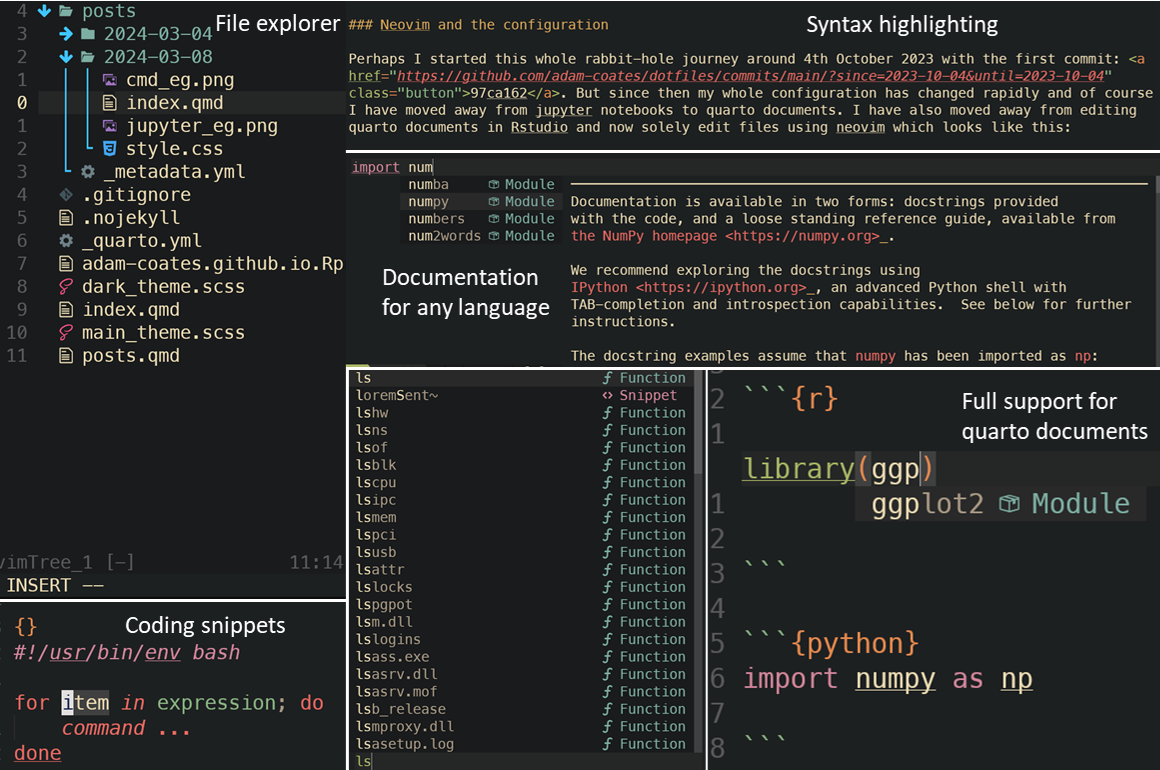Image resolution: width=1160 pixels, height=770 pixels.
Task: Click the dark_theme.scss sass icon
Action: 66,286
